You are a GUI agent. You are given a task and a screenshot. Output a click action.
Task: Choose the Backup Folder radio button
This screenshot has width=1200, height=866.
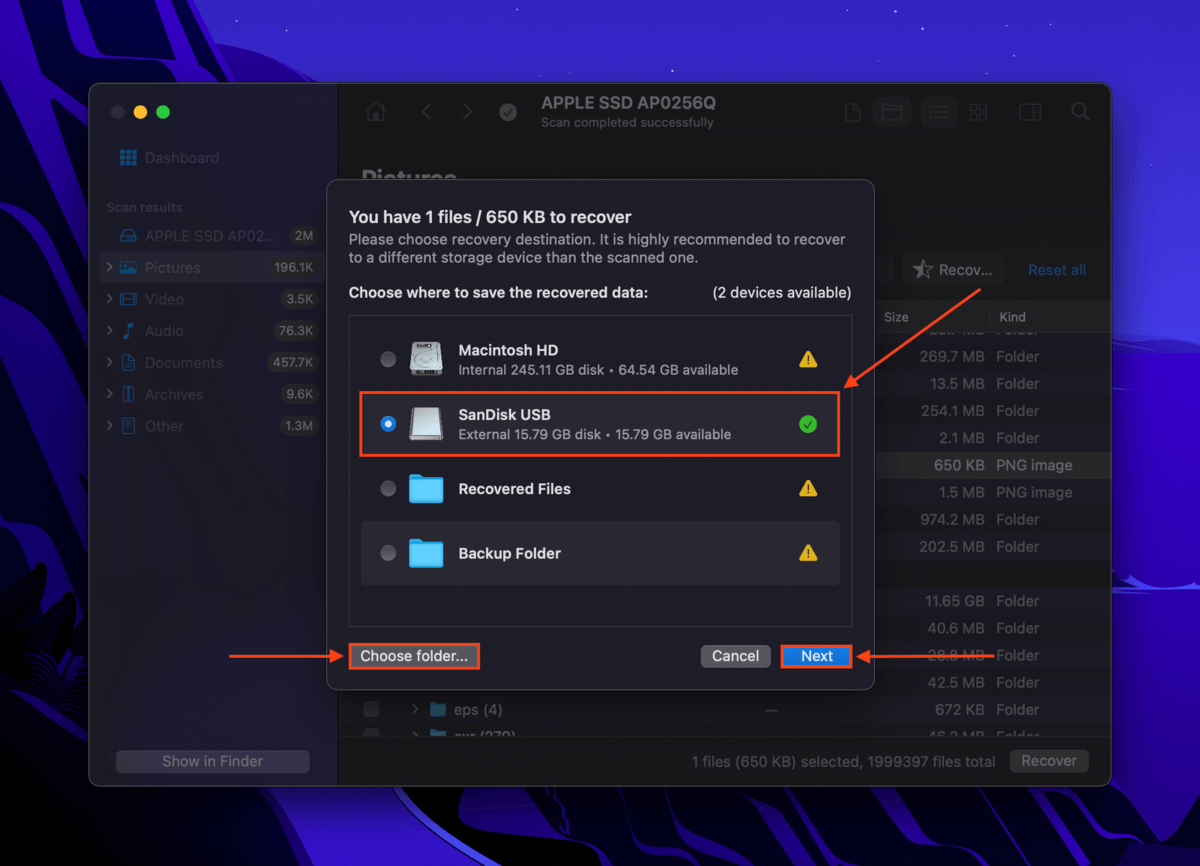(388, 553)
